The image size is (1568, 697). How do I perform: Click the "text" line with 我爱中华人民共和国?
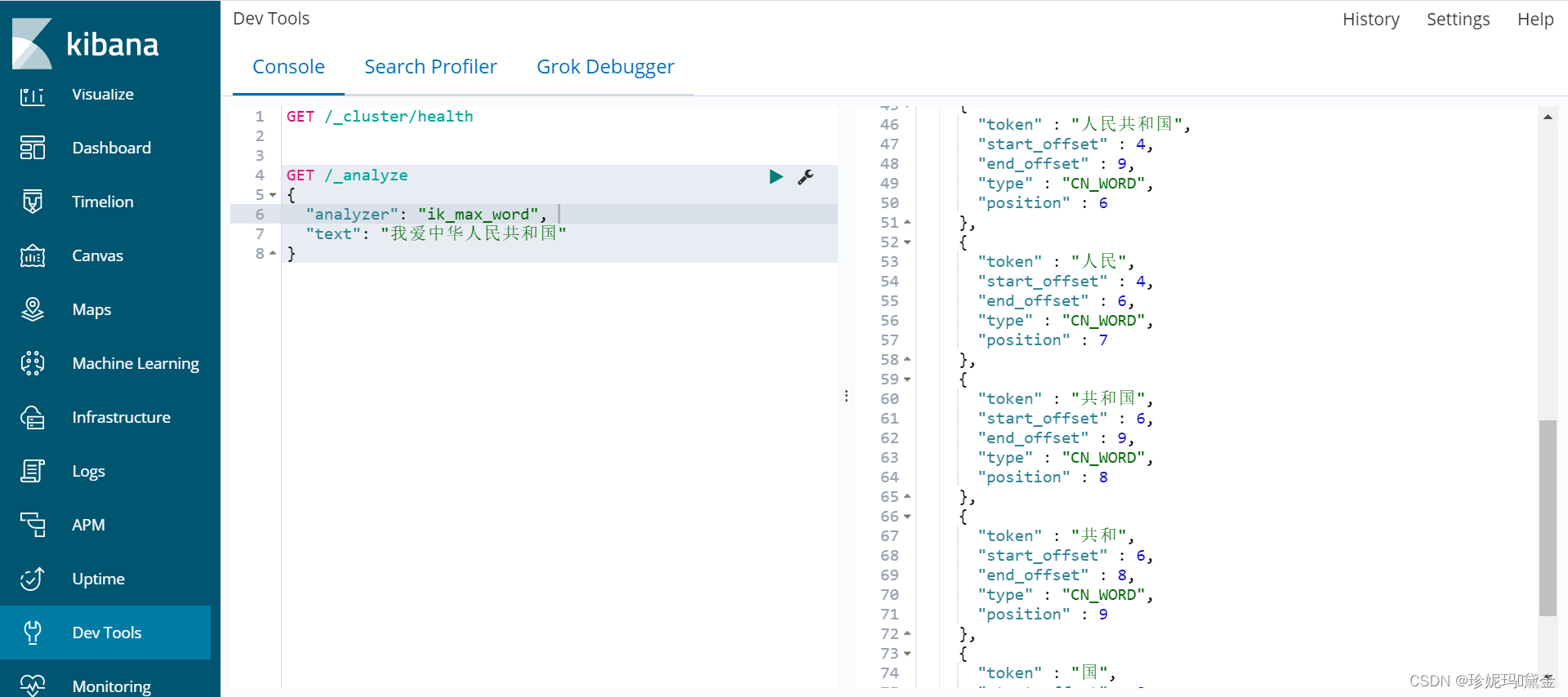(436, 234)
